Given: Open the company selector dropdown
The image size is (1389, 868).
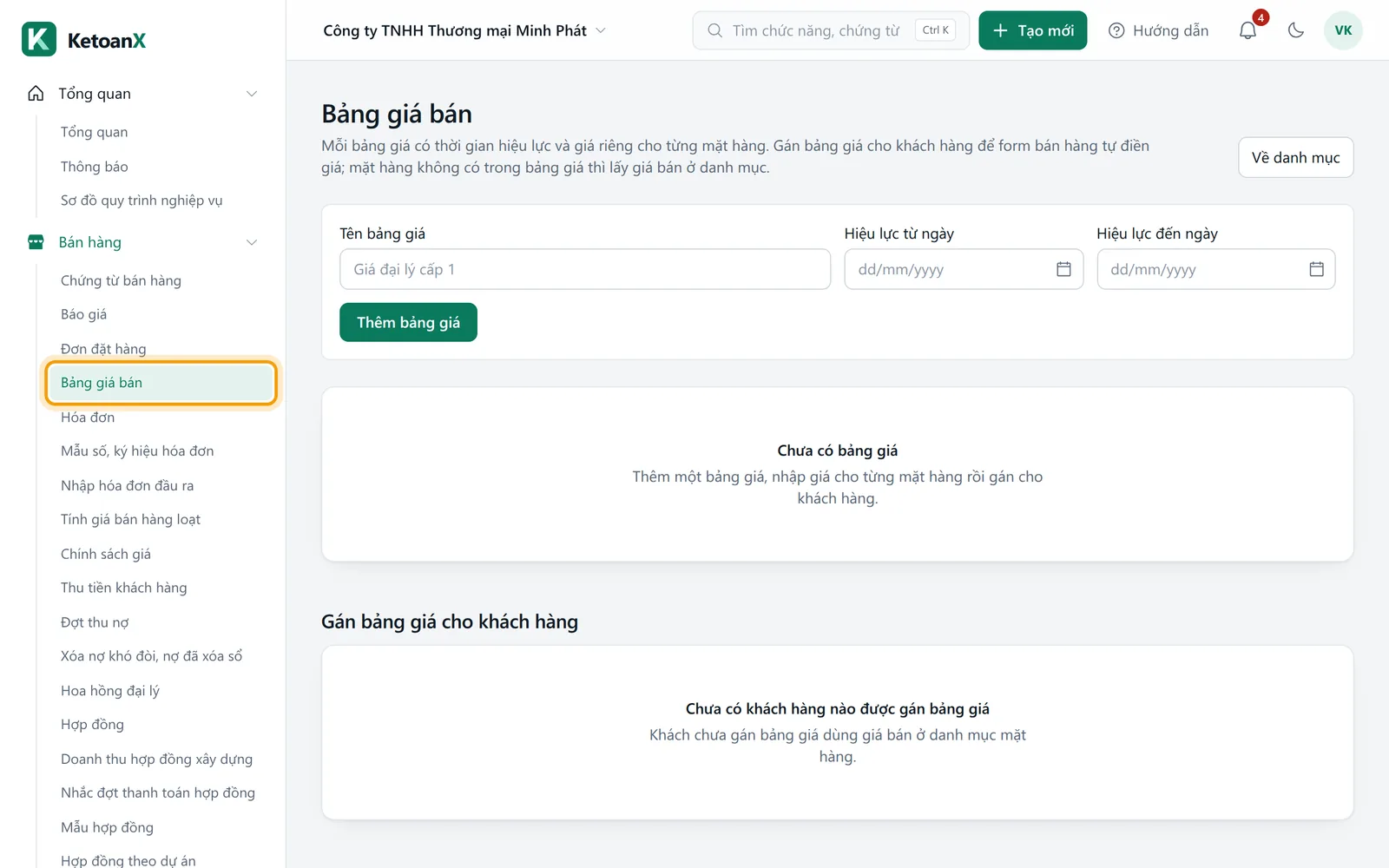Looking at the screenshot, I should [464, 30].
